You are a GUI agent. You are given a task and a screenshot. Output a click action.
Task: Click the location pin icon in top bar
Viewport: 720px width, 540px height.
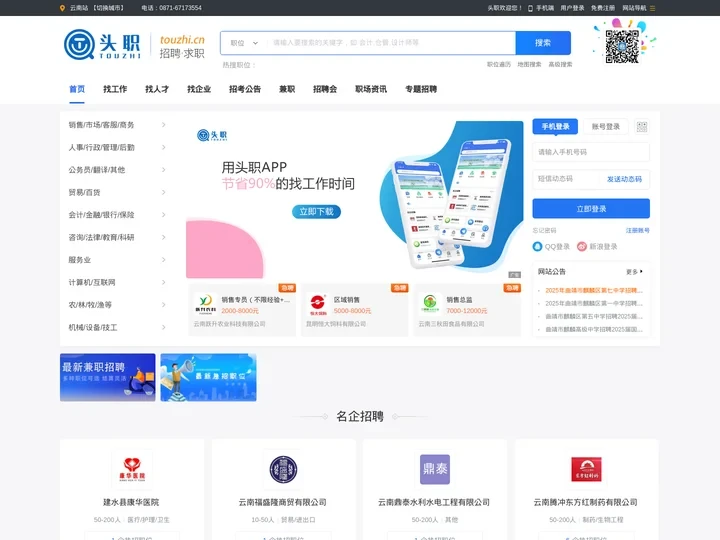click(62, 8)
